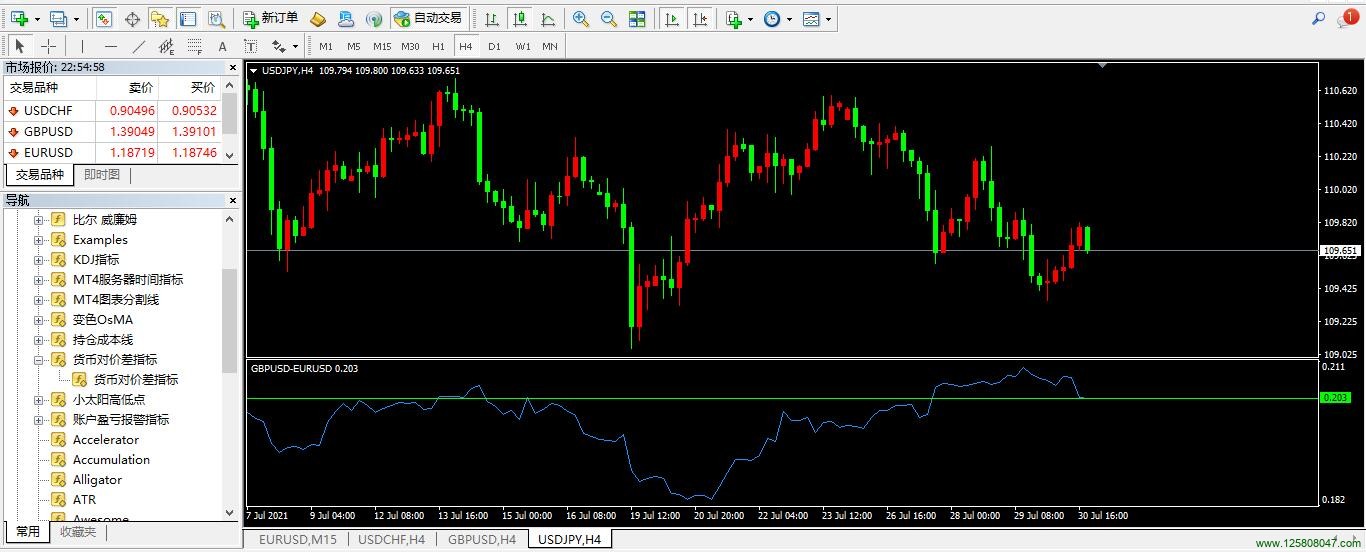Open the indicators list dropdown arrow
1366x552 pixels.
(x=752, y=19)
